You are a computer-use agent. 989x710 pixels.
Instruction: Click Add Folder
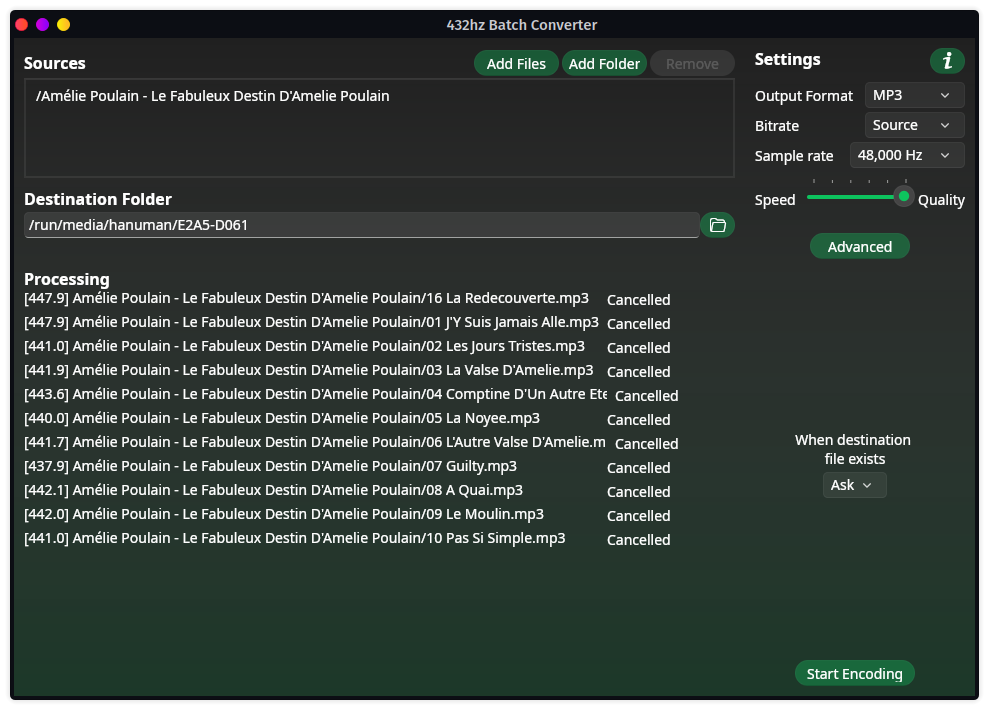point(604,62)
